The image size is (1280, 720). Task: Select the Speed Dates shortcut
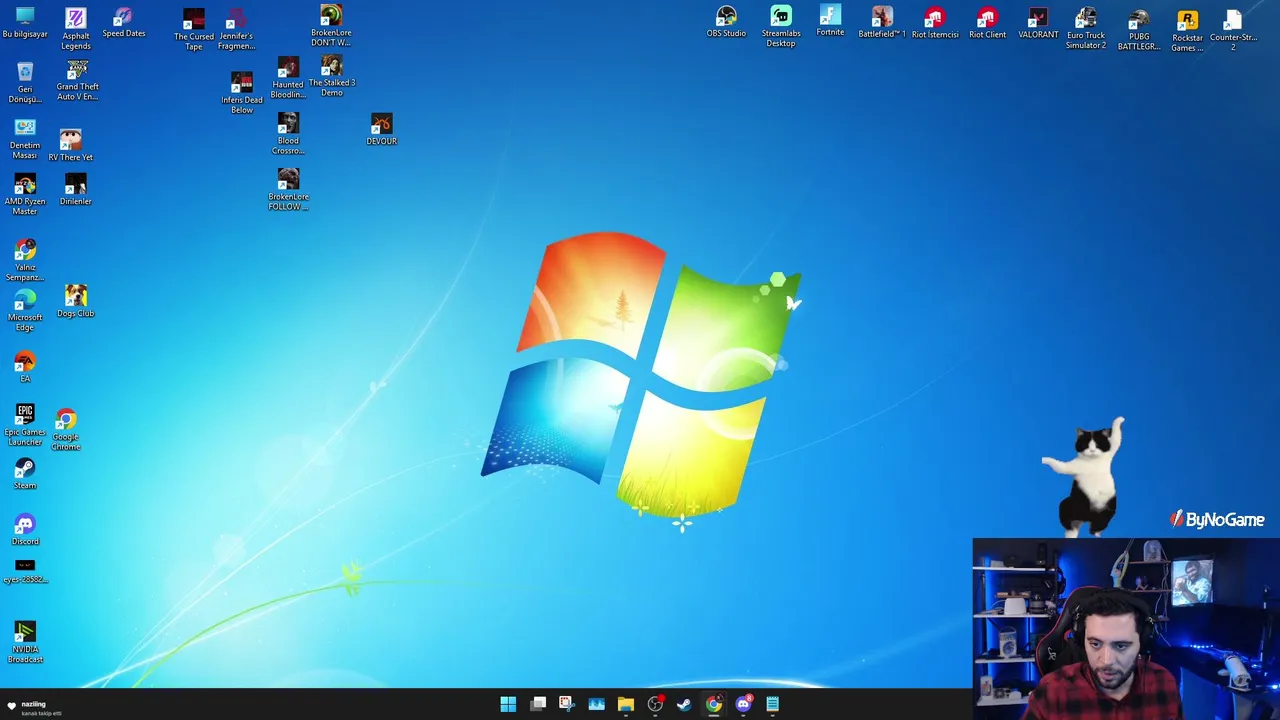[x=123, y=22]
